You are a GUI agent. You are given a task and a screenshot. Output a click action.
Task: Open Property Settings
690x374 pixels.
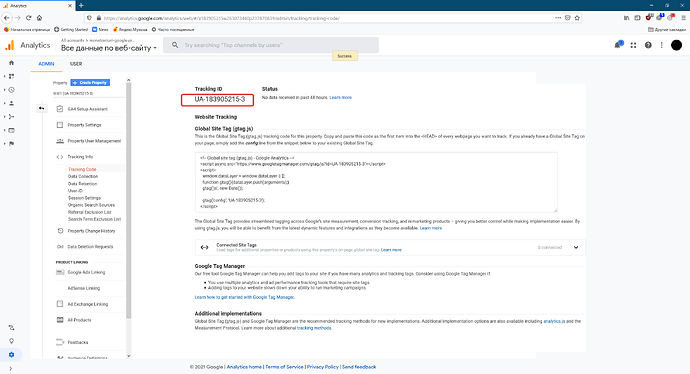84,125
